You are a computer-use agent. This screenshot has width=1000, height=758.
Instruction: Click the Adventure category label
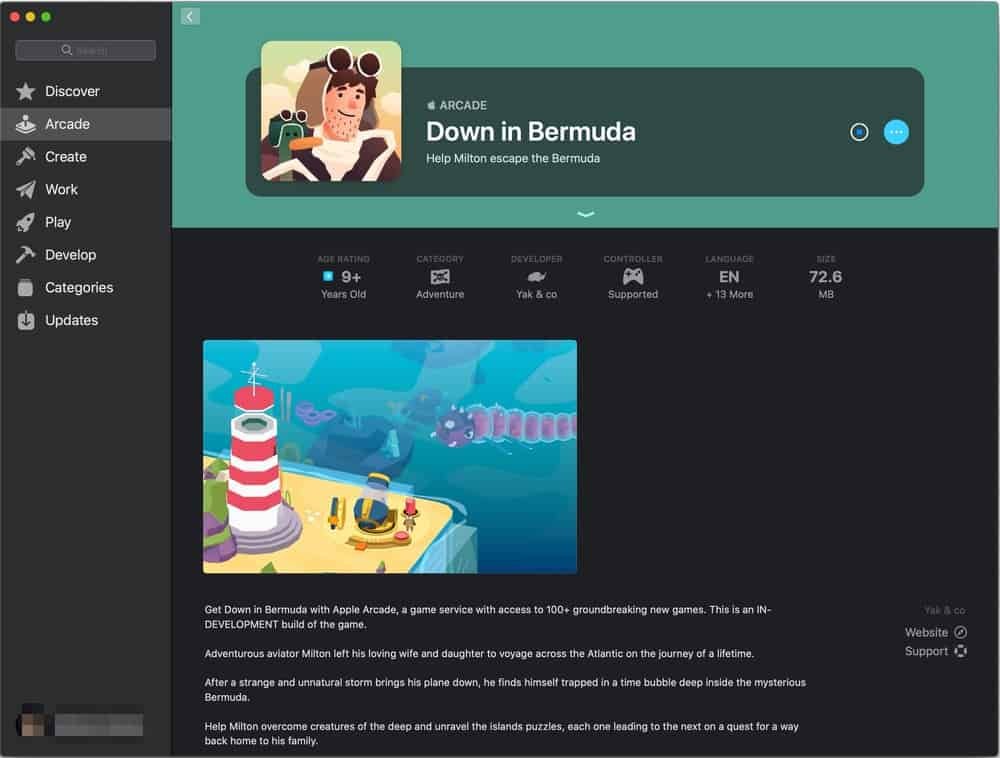pyautogui.click(x=440, y=295)
